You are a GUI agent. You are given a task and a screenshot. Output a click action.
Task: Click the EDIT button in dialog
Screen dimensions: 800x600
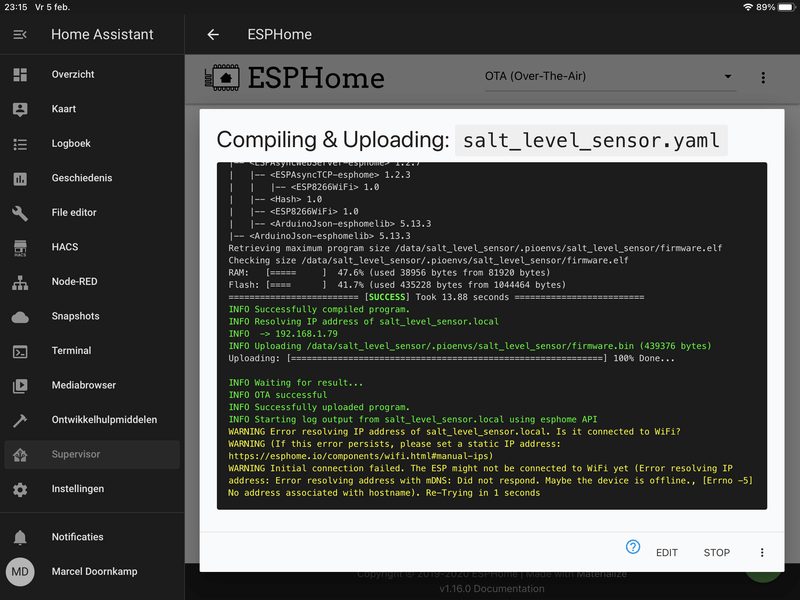(666, 553)
